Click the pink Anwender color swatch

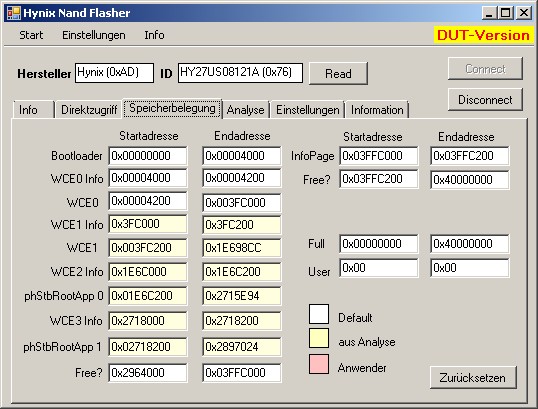319,364
